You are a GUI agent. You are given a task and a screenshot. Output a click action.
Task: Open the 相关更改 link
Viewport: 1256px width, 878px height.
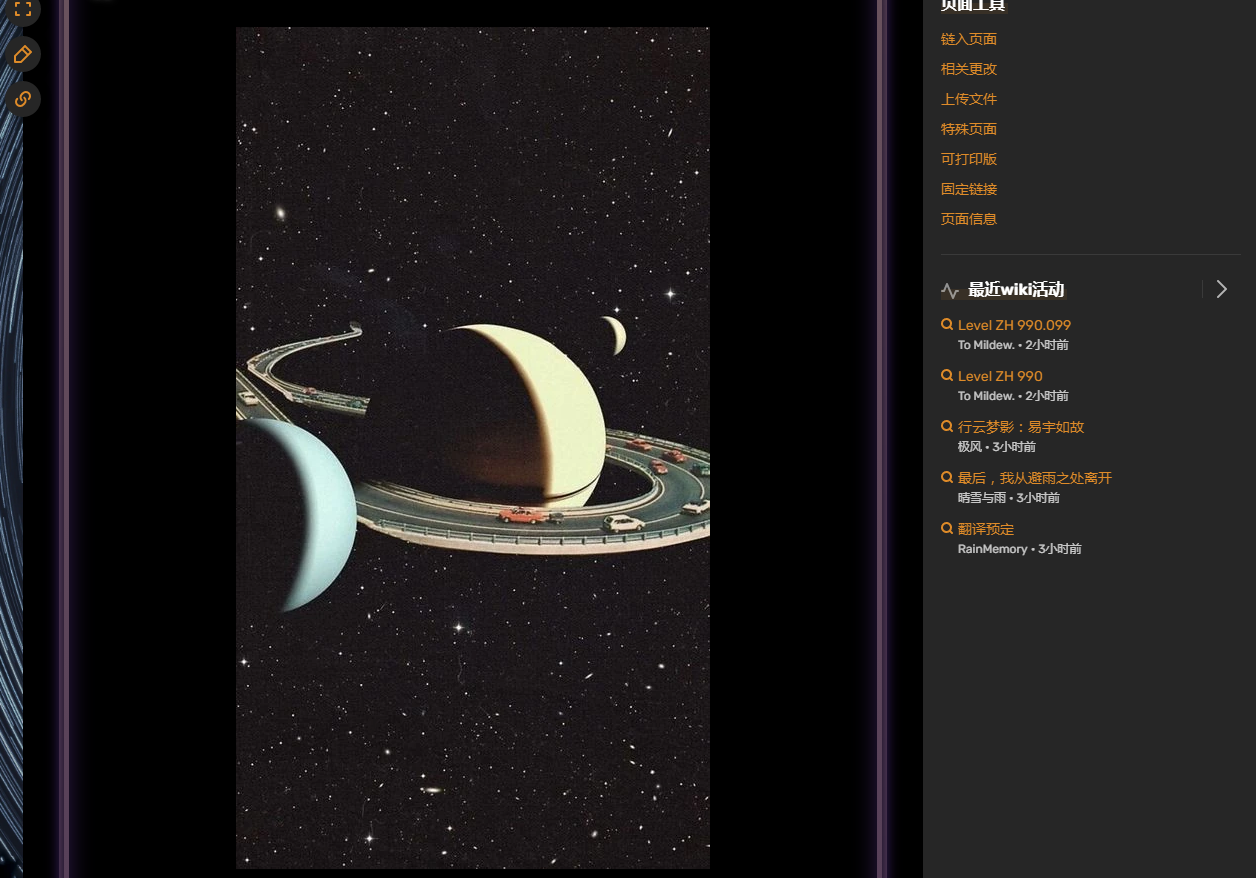(x=969, y=69)
